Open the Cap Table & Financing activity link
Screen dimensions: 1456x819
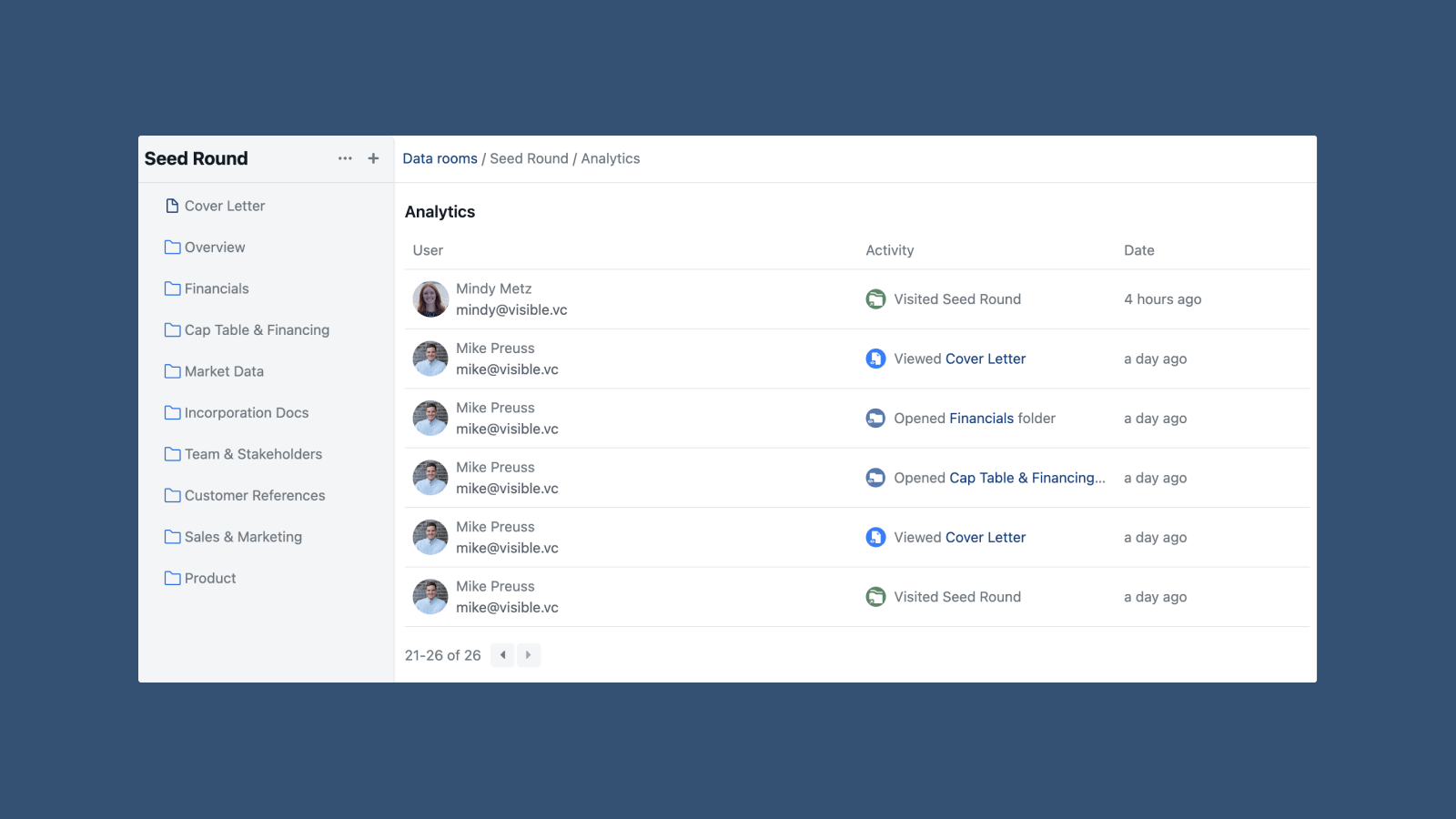pos(1027,478)
